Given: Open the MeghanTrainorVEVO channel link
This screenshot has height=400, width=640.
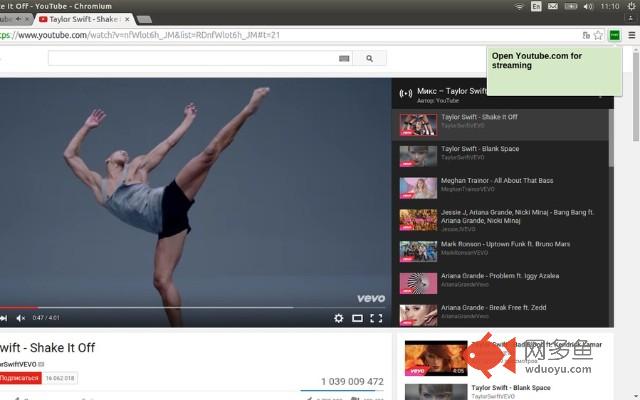Looking at the screenshot, I should (x=467, y=189).
